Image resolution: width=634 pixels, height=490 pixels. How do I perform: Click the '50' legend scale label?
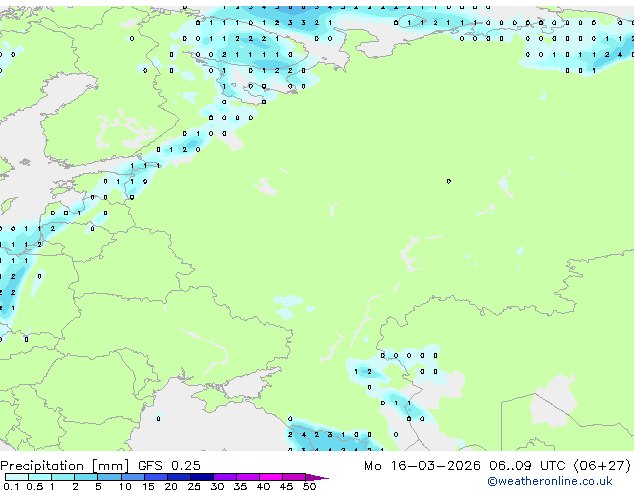[x=310, y=486]
